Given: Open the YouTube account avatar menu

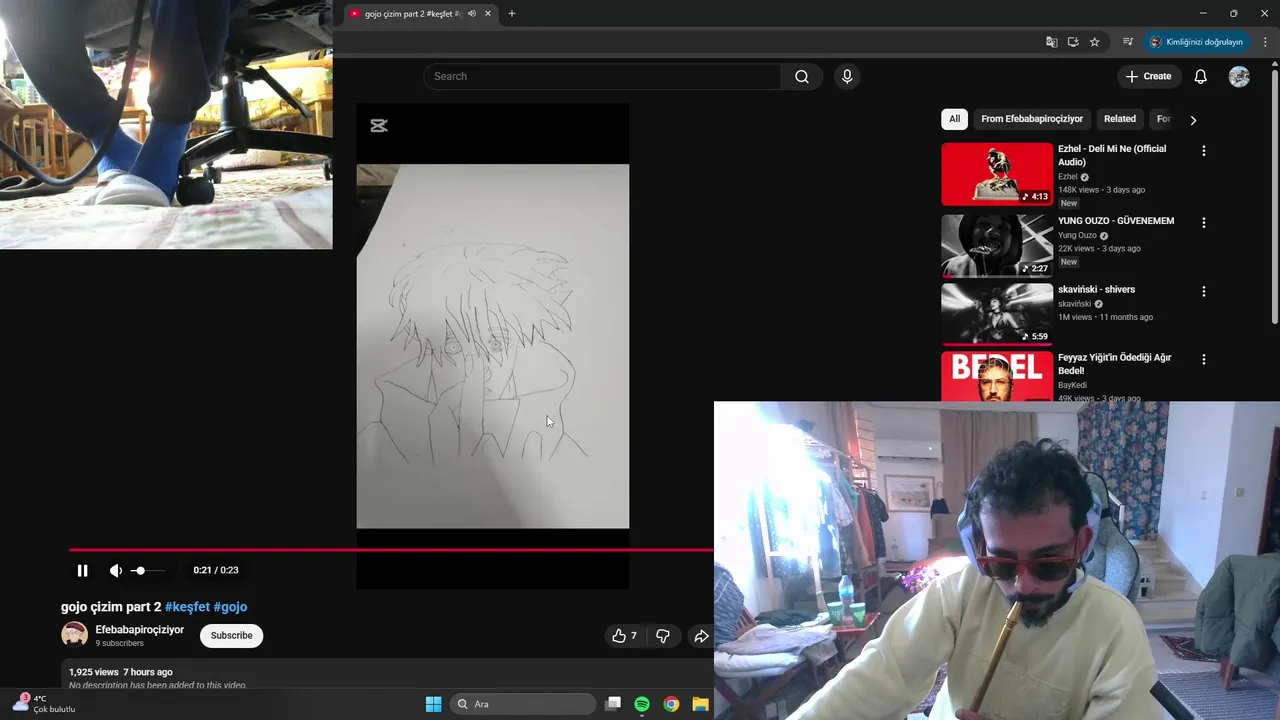Looking at the screenshot, I should coord(1239,77).
